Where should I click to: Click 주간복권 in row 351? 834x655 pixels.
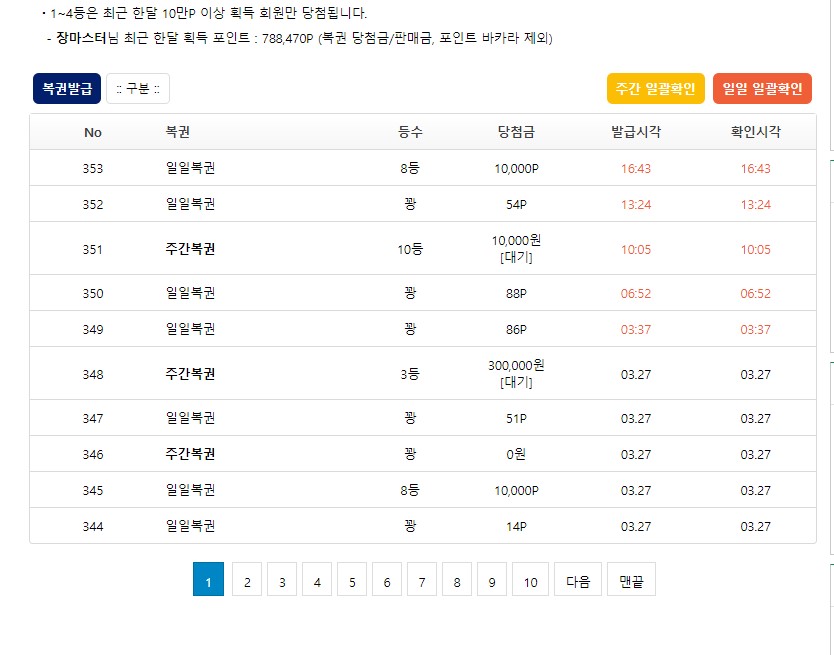[x=190, y=249]
